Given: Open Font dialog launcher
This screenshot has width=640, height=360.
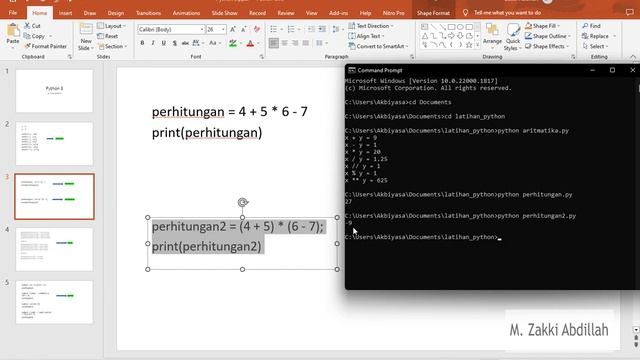Looking at the screenshot, I should pos(262,57).
